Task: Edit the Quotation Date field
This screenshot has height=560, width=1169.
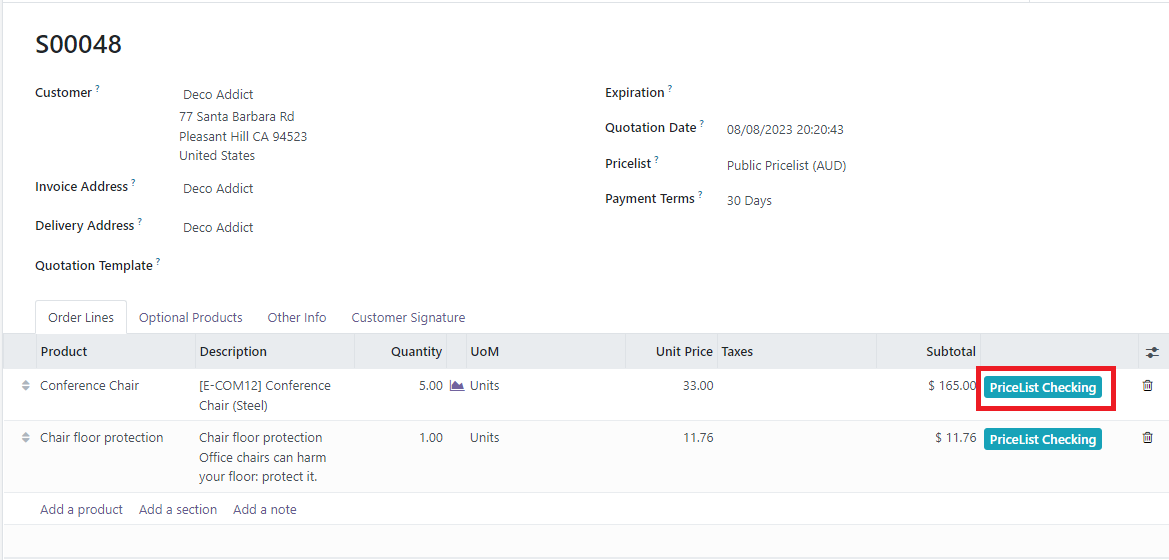Action: (785, 130)
